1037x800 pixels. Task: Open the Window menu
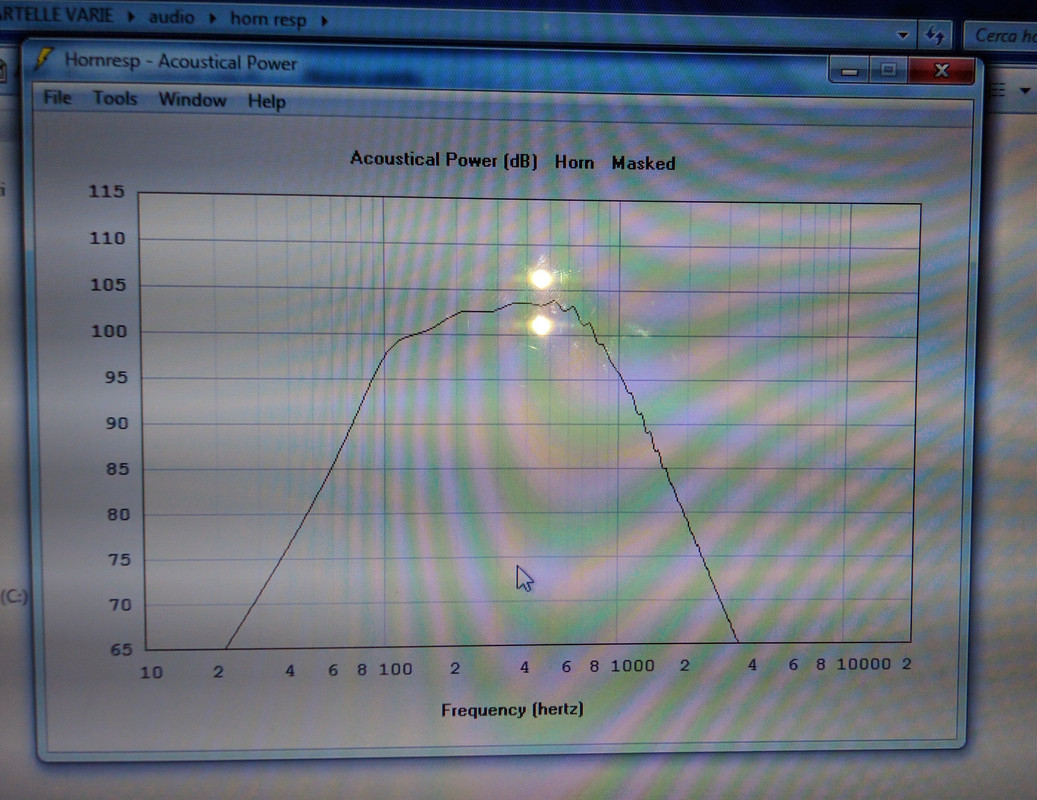(192, 100)
